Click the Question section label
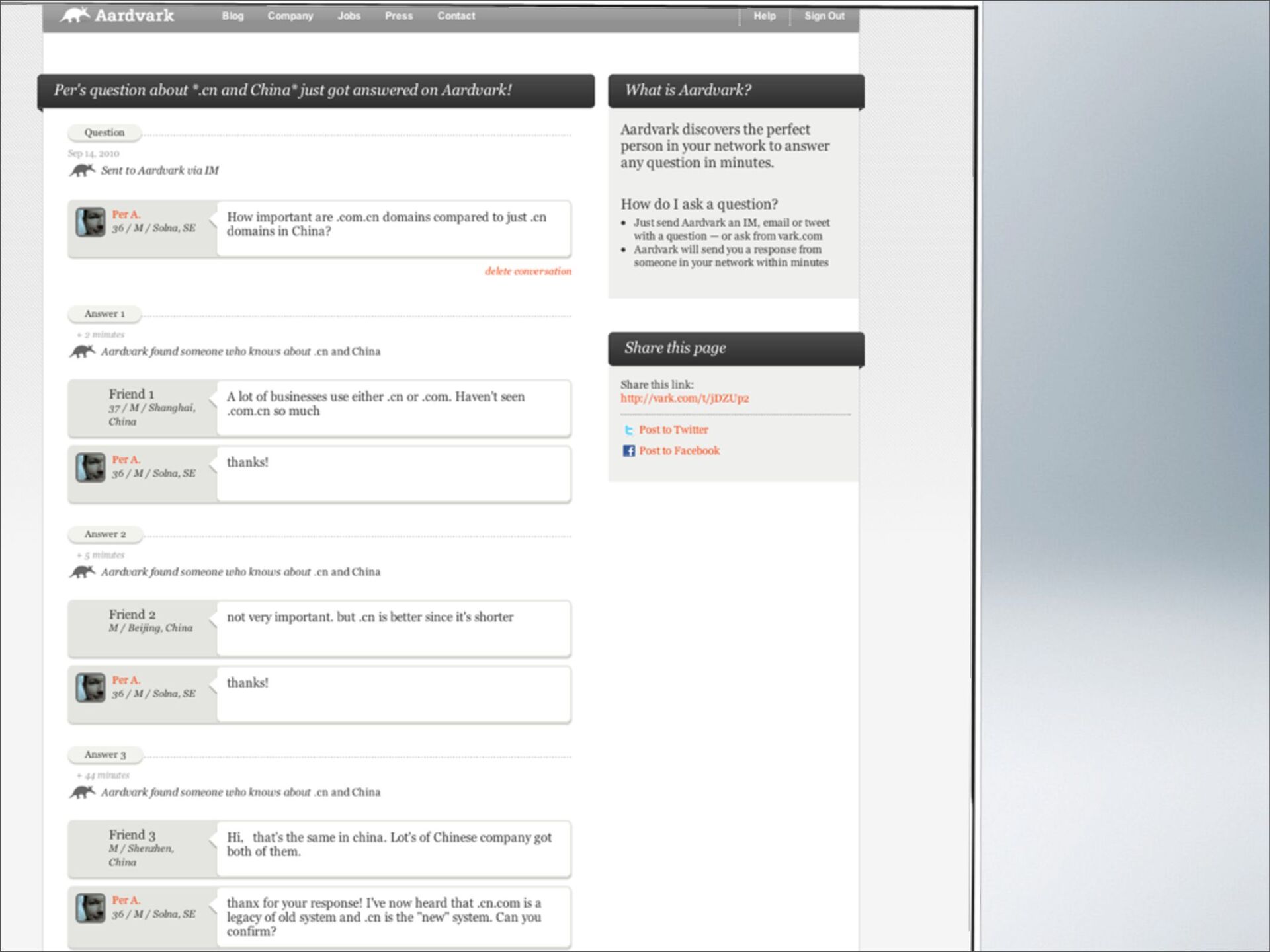The width and height of the screenshot is (1270, 952). point(105,133)
